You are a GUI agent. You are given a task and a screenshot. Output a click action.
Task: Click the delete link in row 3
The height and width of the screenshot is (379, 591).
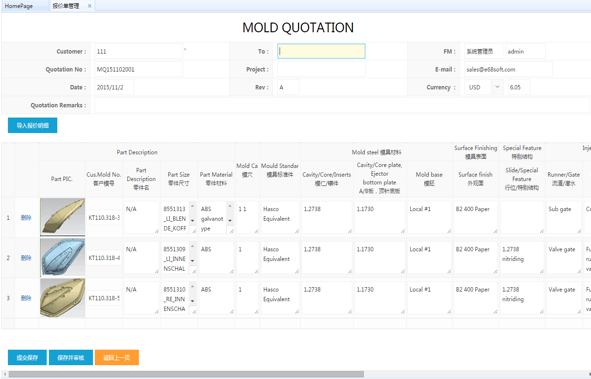point(26,298)
